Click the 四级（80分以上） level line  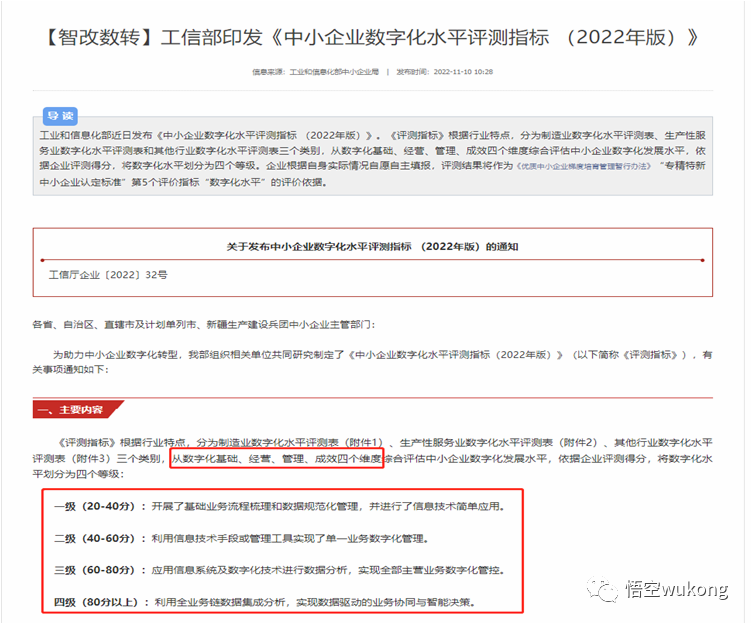click(x=265, y=602)
